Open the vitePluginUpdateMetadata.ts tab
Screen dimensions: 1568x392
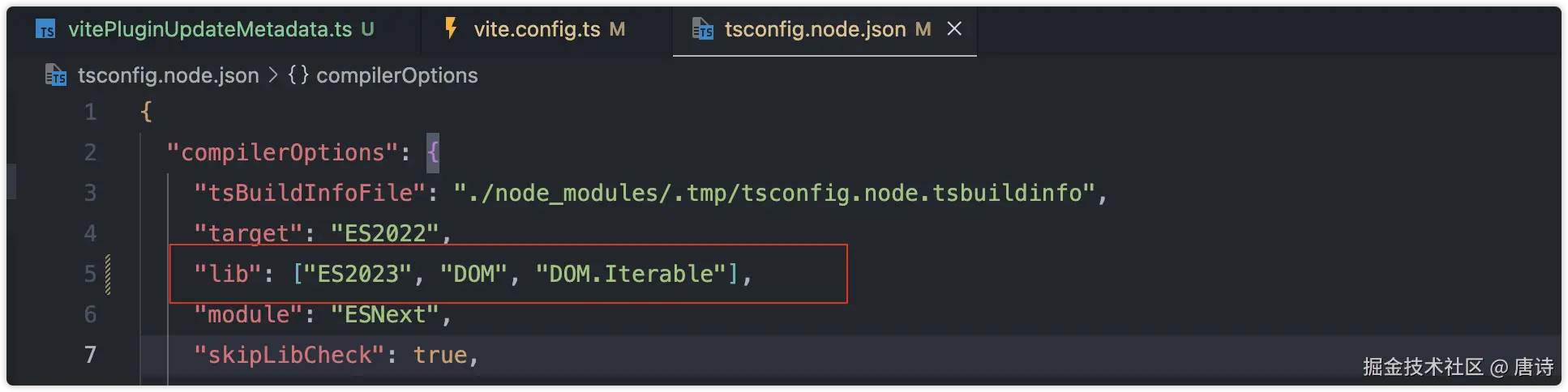(209, 30)
